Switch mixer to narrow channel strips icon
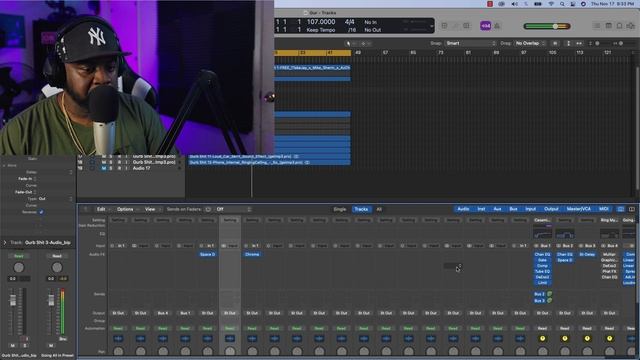This screenshot has width=640, height=360. (620, 209)
